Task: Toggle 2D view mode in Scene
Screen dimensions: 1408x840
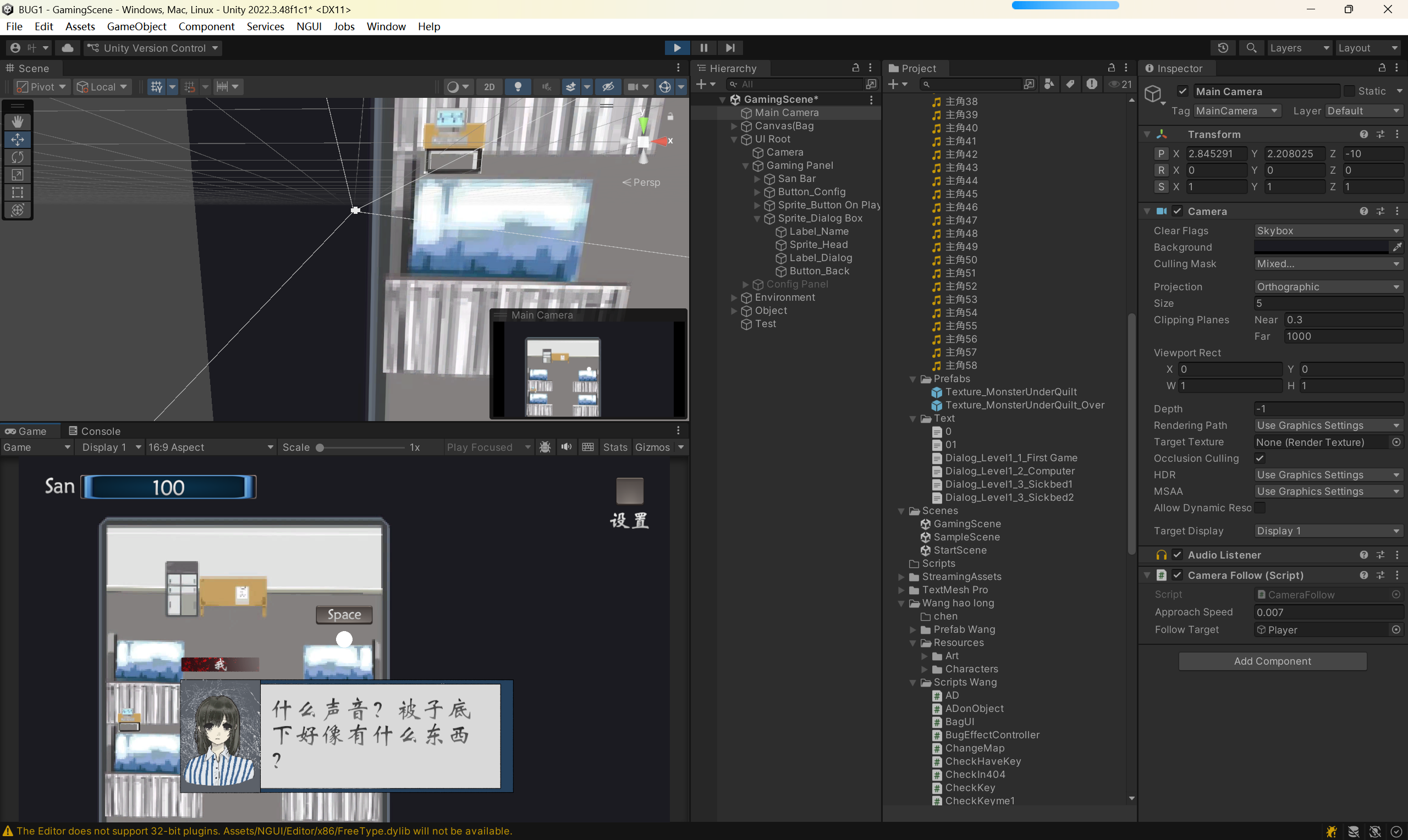Action: tap(489, 87)
